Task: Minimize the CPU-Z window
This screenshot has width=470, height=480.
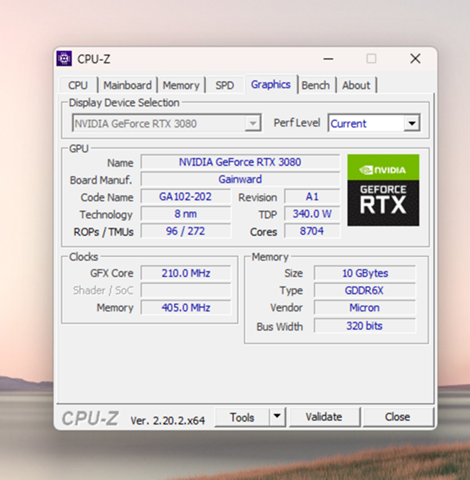Action: (x=328, y=59)
